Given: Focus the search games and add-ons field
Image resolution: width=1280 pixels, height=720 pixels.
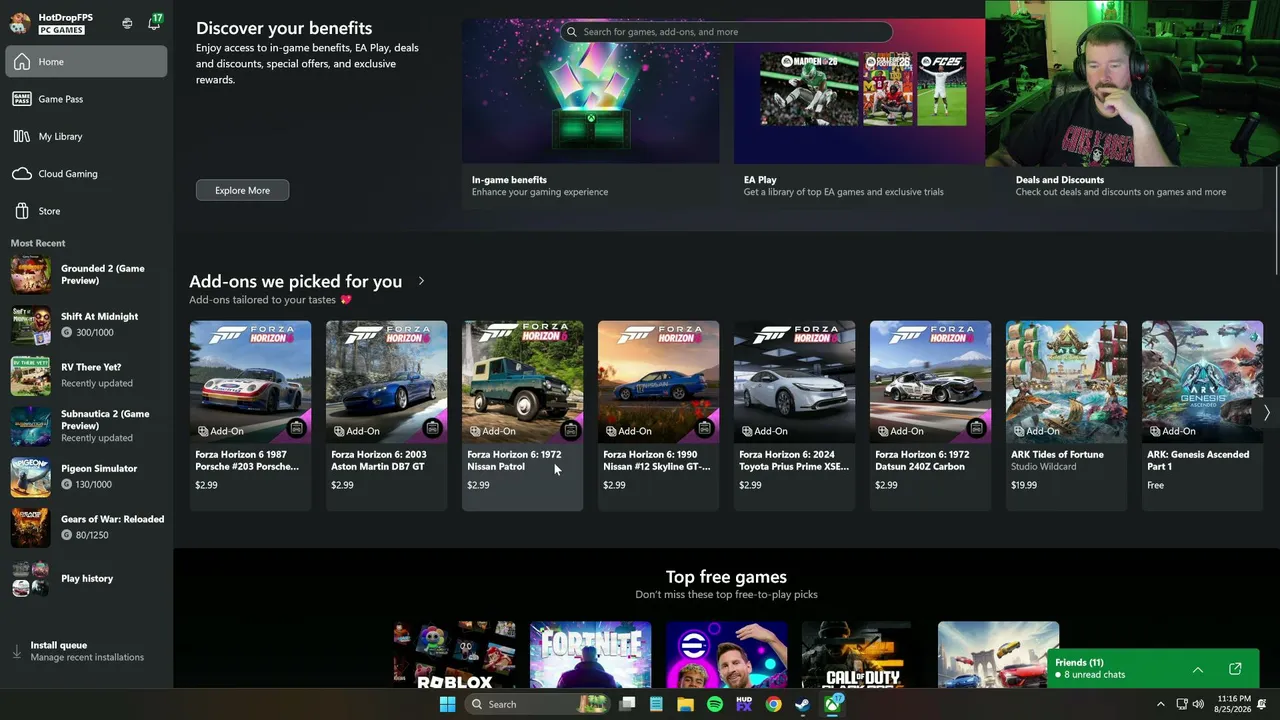Looking at the screenshot, I should pos(727,32).
